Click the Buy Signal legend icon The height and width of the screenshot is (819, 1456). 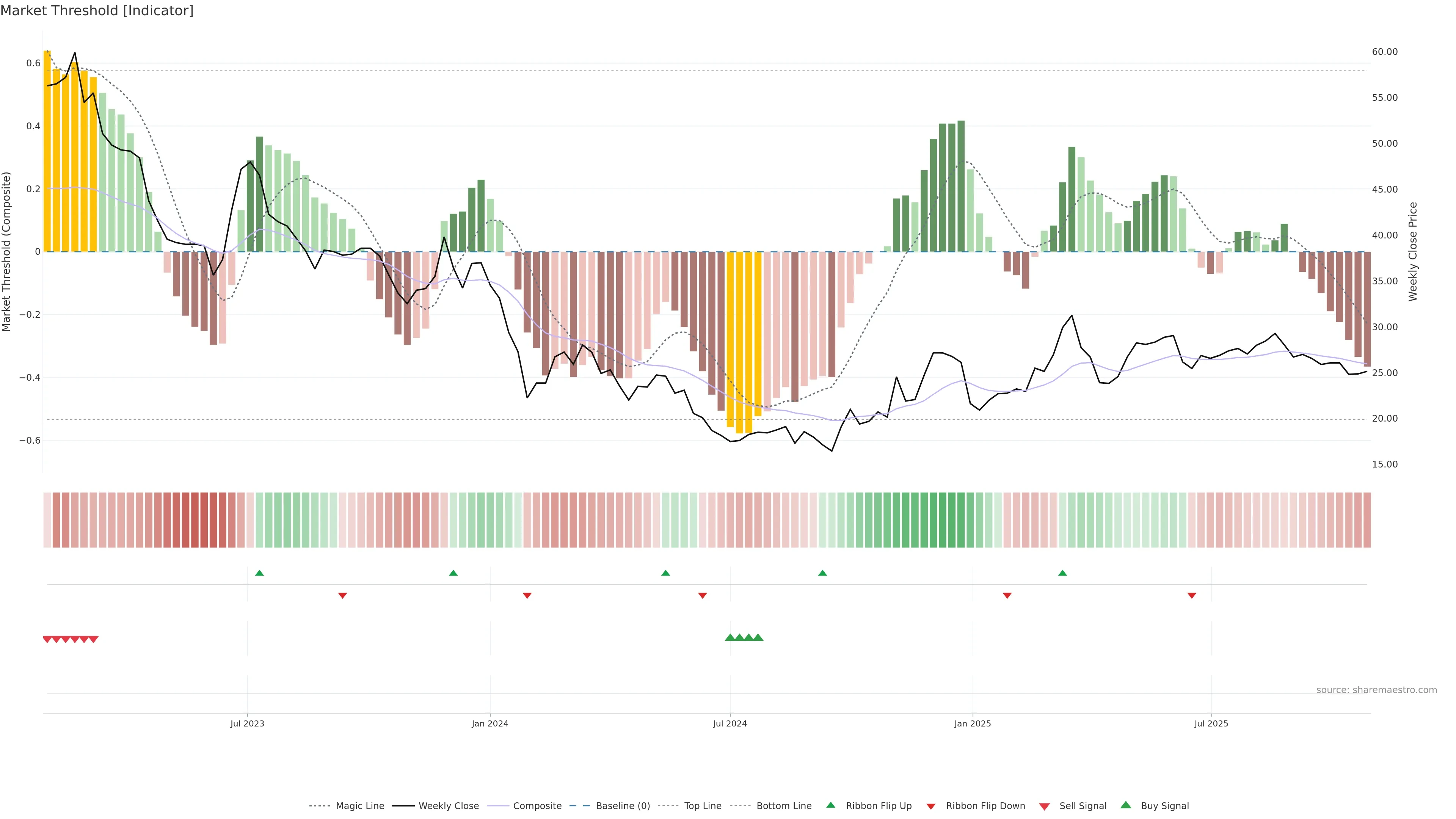1125,805
